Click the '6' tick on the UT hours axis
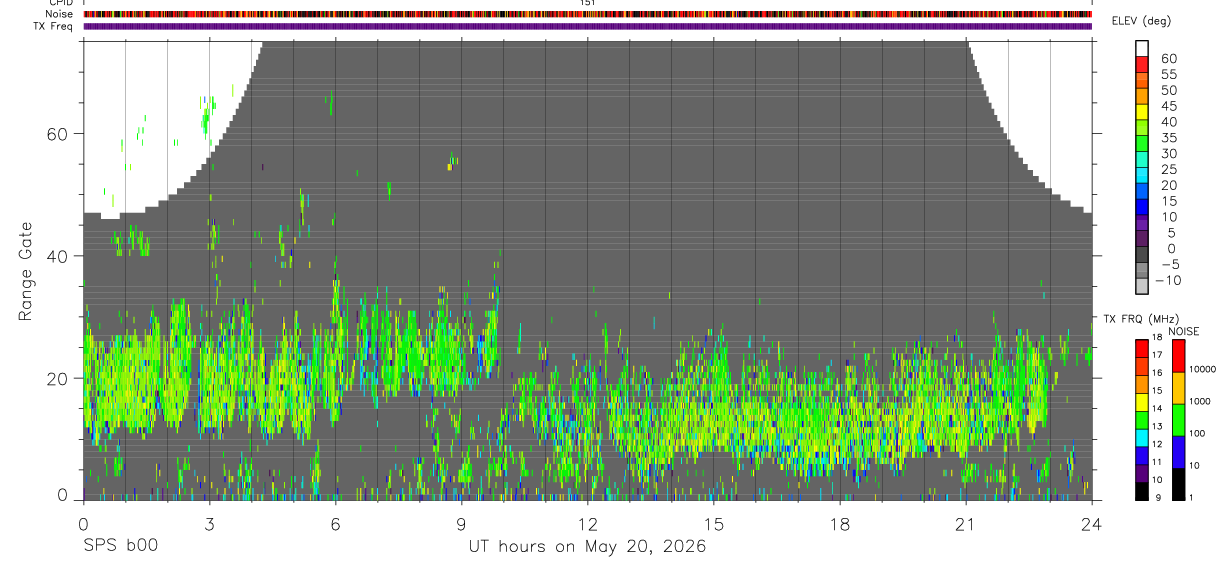 click(x=335, y=523)
